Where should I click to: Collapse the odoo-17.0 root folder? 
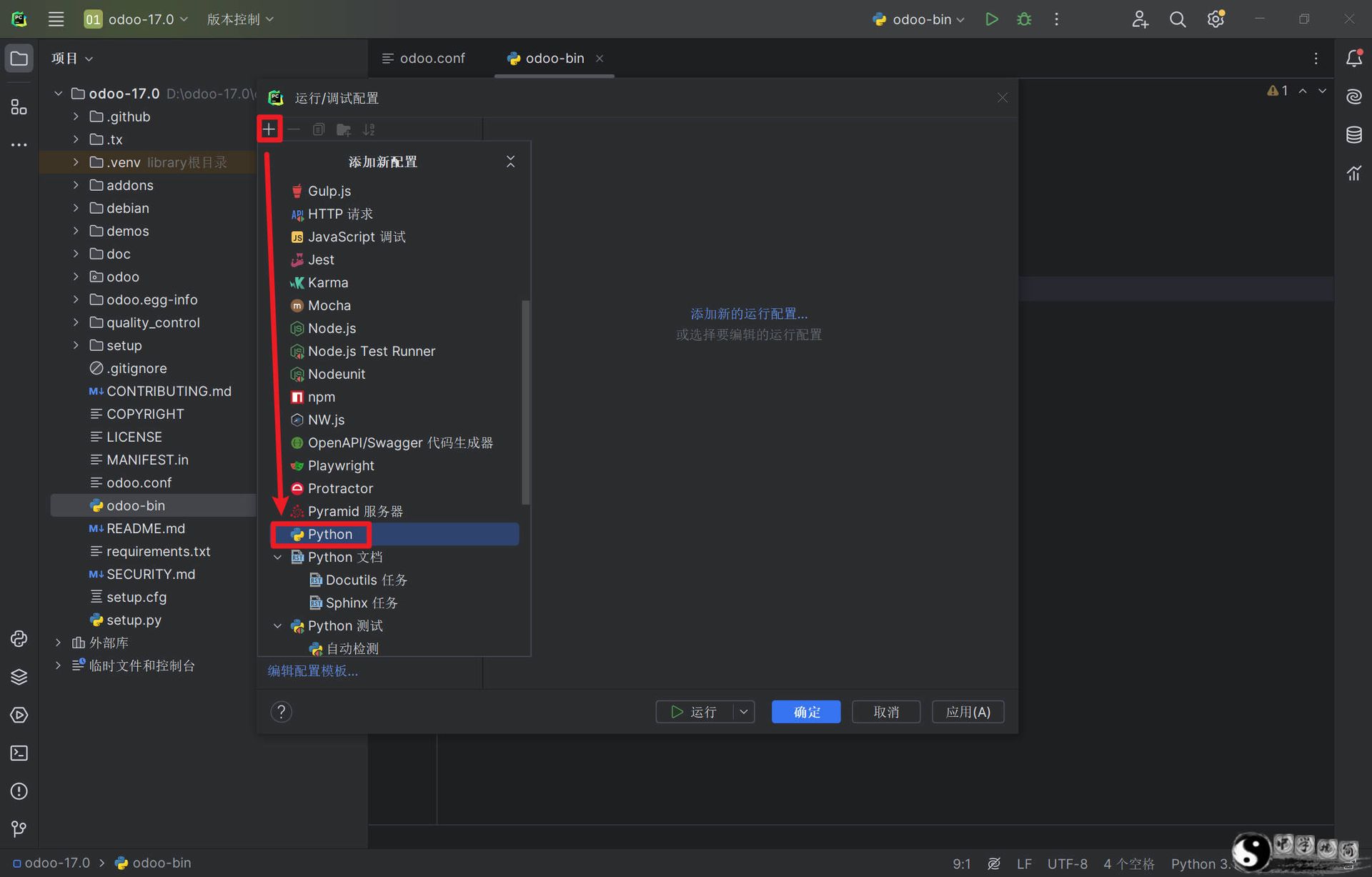coord(59,94)
